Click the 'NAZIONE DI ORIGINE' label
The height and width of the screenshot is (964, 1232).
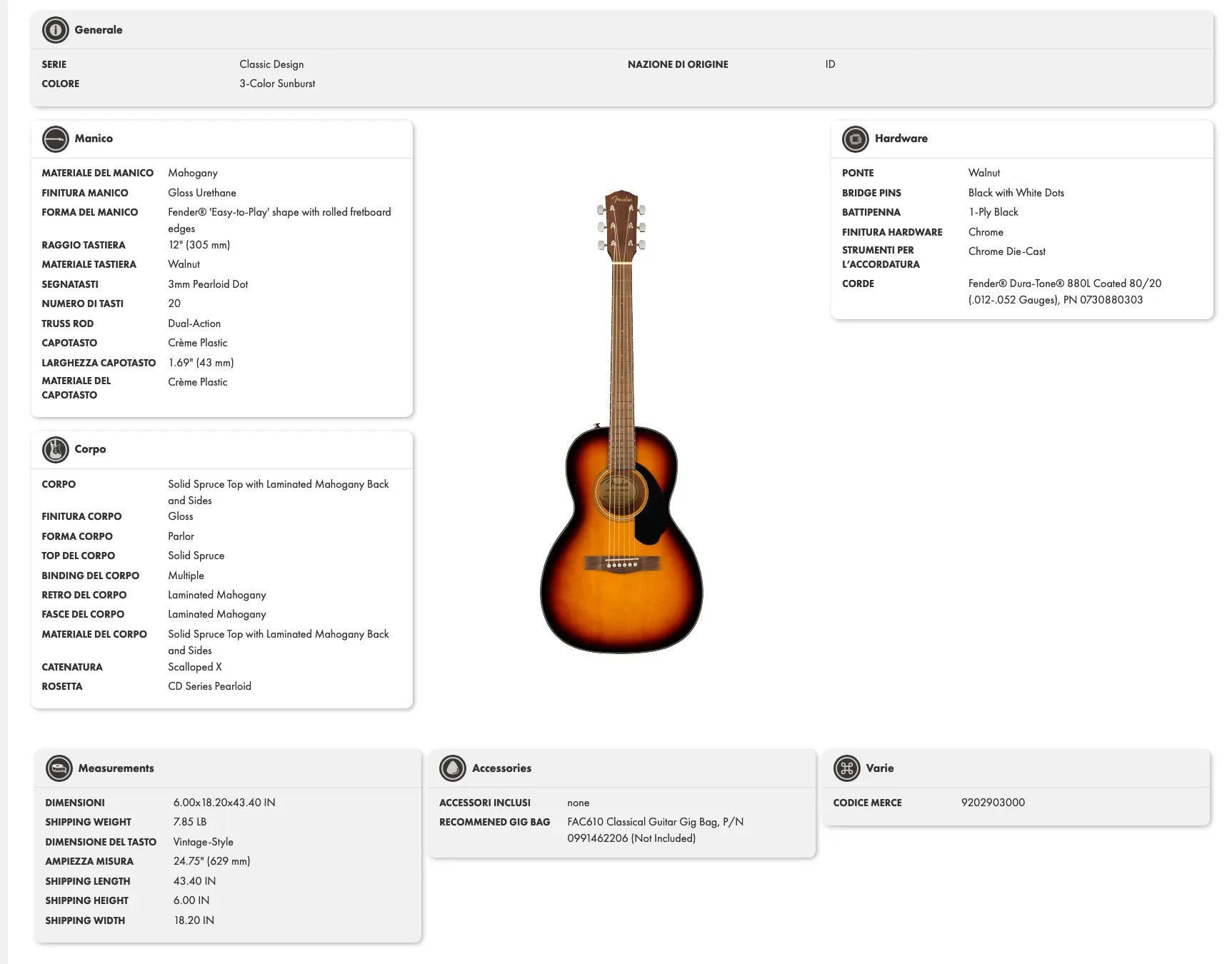click(678, 64)
